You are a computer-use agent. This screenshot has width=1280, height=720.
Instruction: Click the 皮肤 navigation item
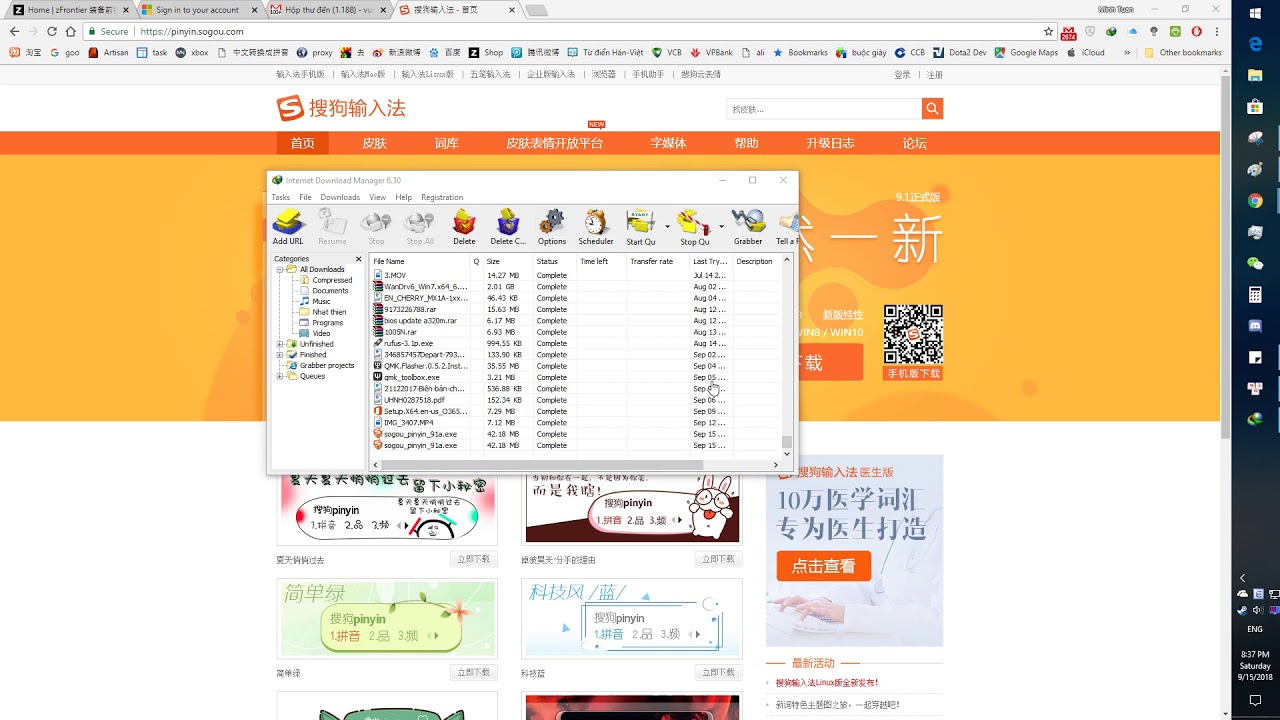click(x=374, y=143)
